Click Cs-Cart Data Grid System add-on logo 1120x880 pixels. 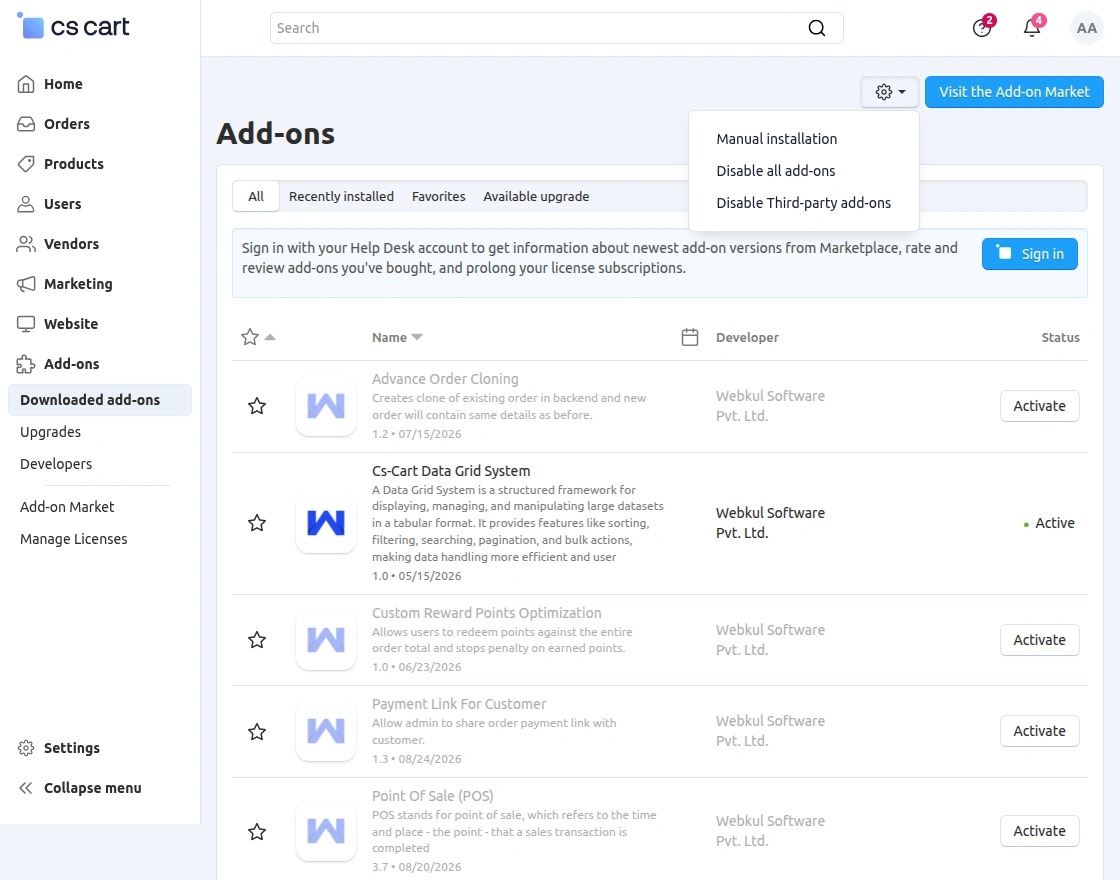coord(326,523)
